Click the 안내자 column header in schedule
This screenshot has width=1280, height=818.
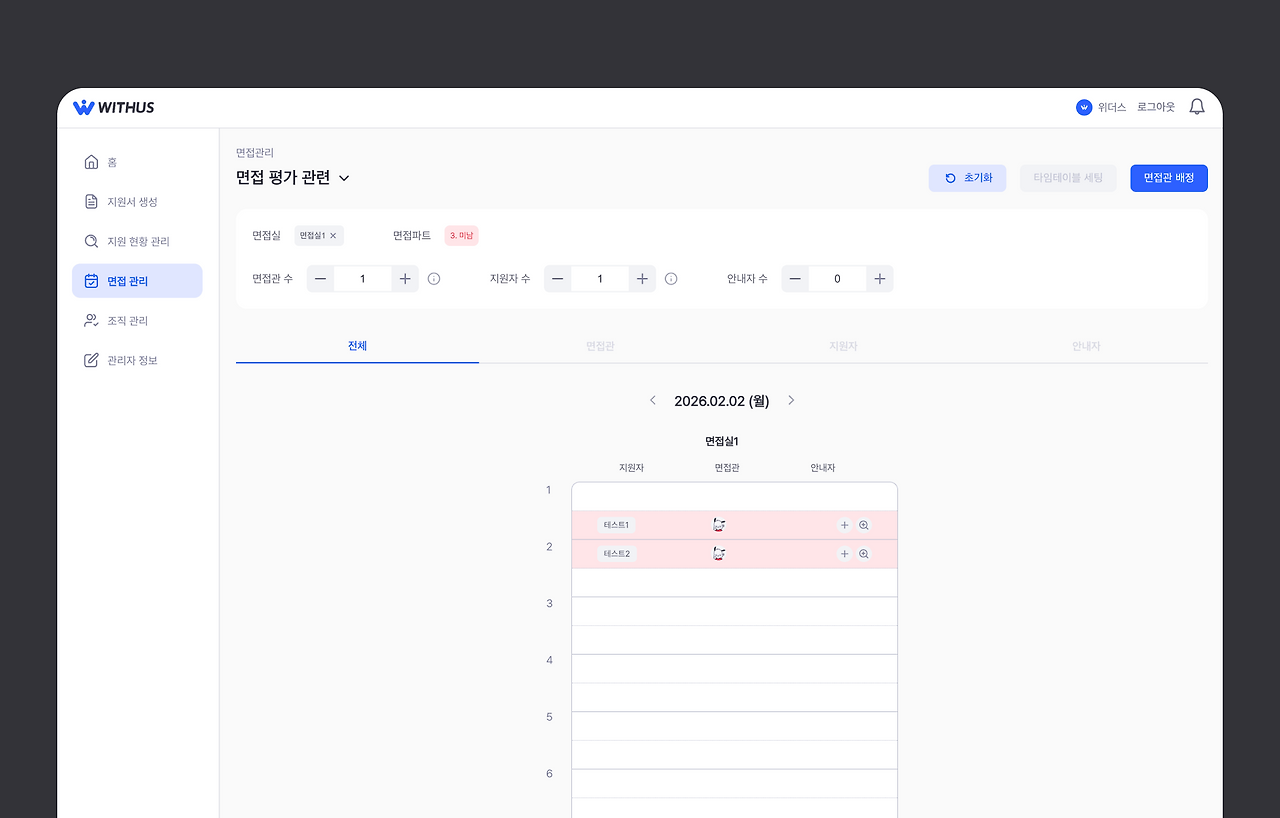(x=823, y=468)
